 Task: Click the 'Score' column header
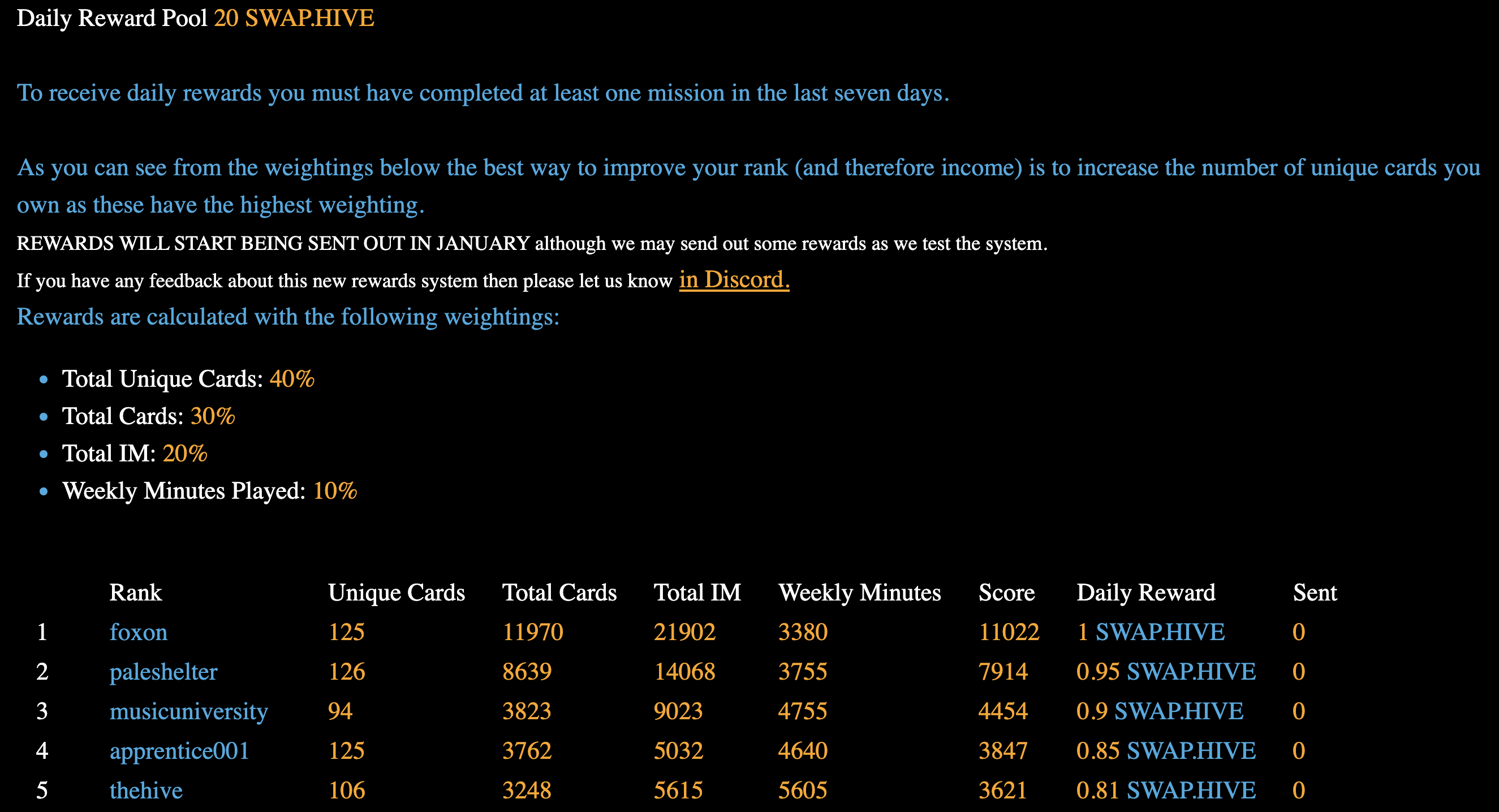click(1006, 593)
